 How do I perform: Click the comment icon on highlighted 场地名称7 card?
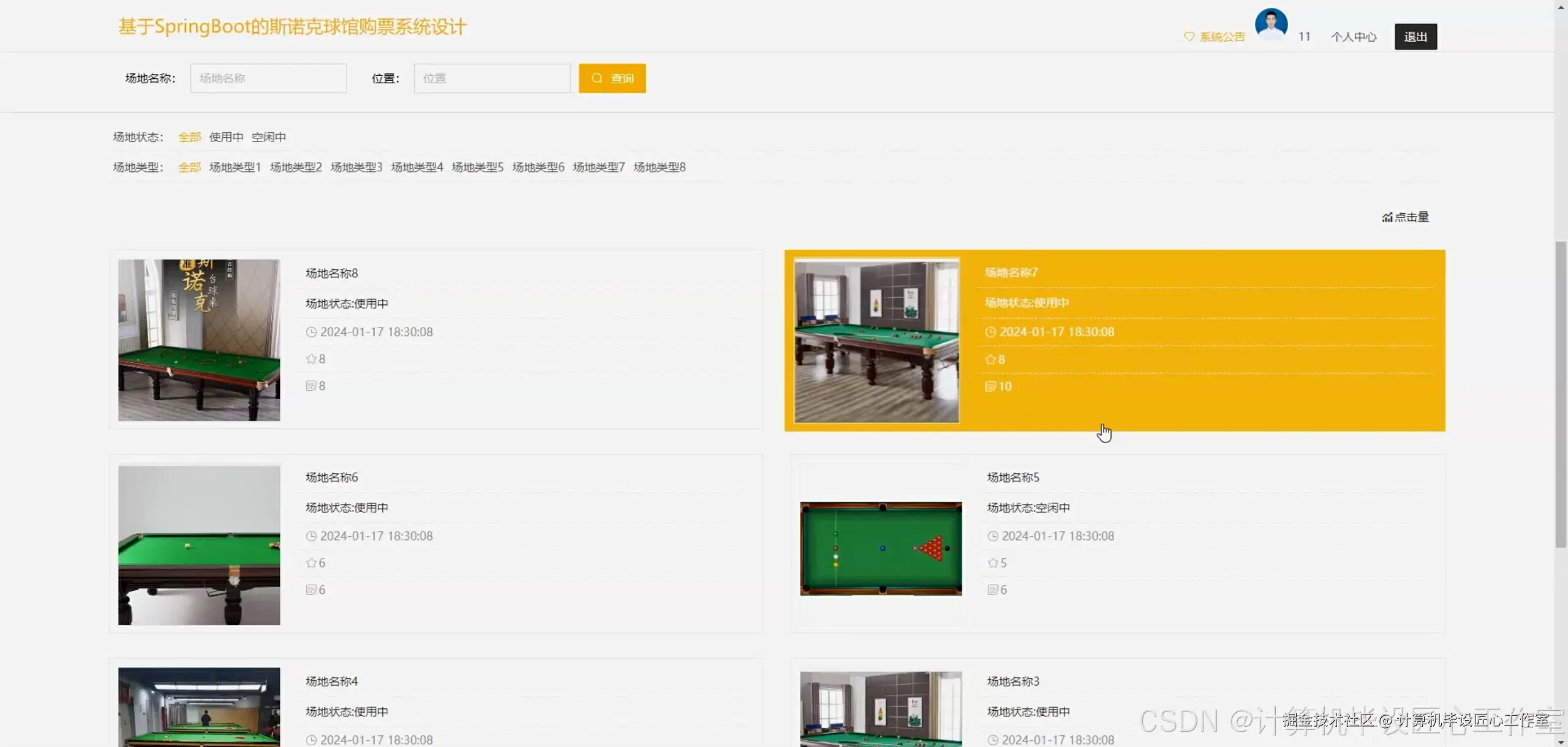click(x=990, y=386)
